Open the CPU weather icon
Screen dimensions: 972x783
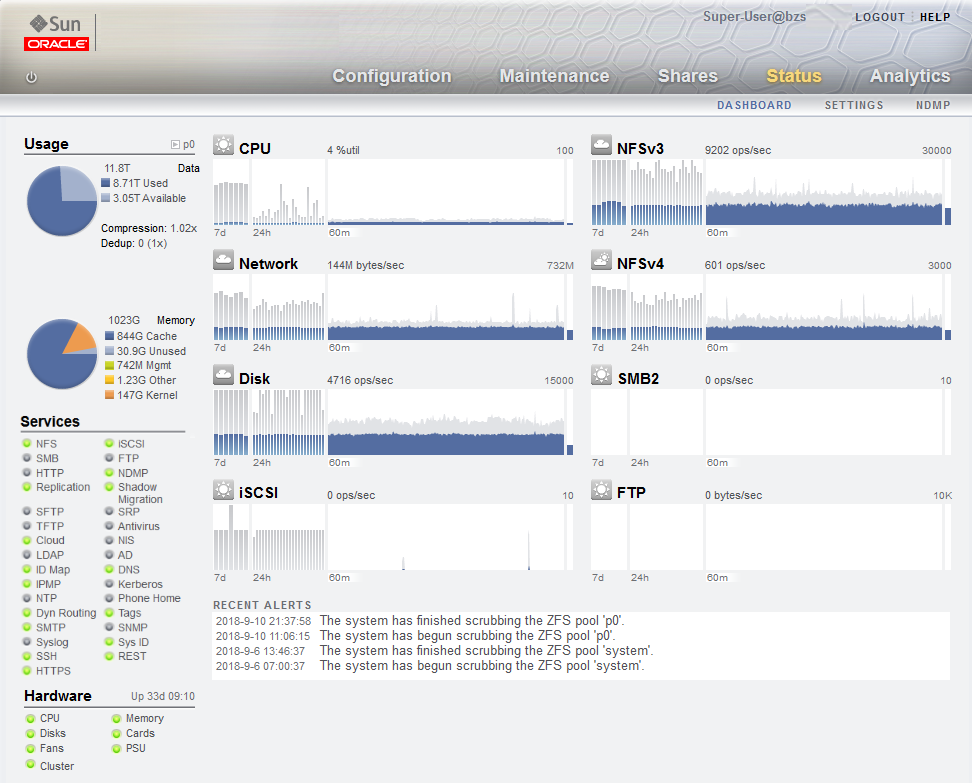pyautogui.click(x=223, y=144)
